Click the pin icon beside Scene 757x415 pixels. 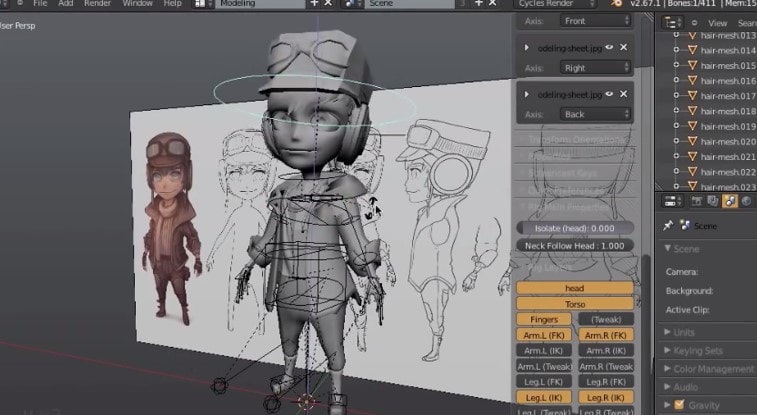click(667, 226)
